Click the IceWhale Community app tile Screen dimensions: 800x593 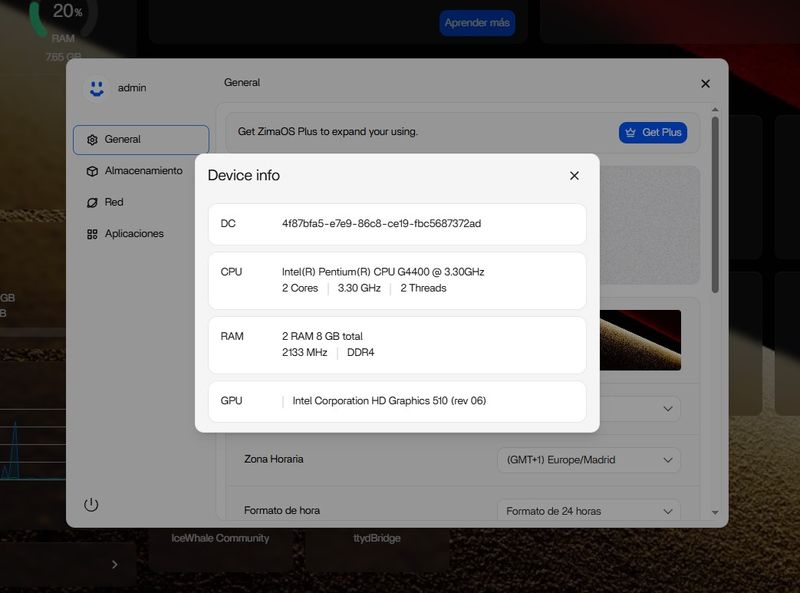point(220,549)
